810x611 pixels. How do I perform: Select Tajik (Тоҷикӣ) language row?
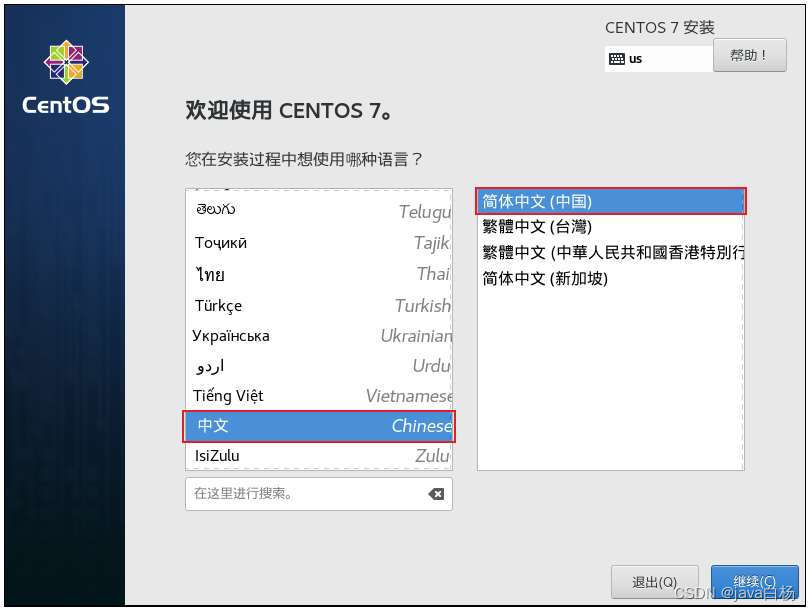pyautogui.click(x=319, y=242)
